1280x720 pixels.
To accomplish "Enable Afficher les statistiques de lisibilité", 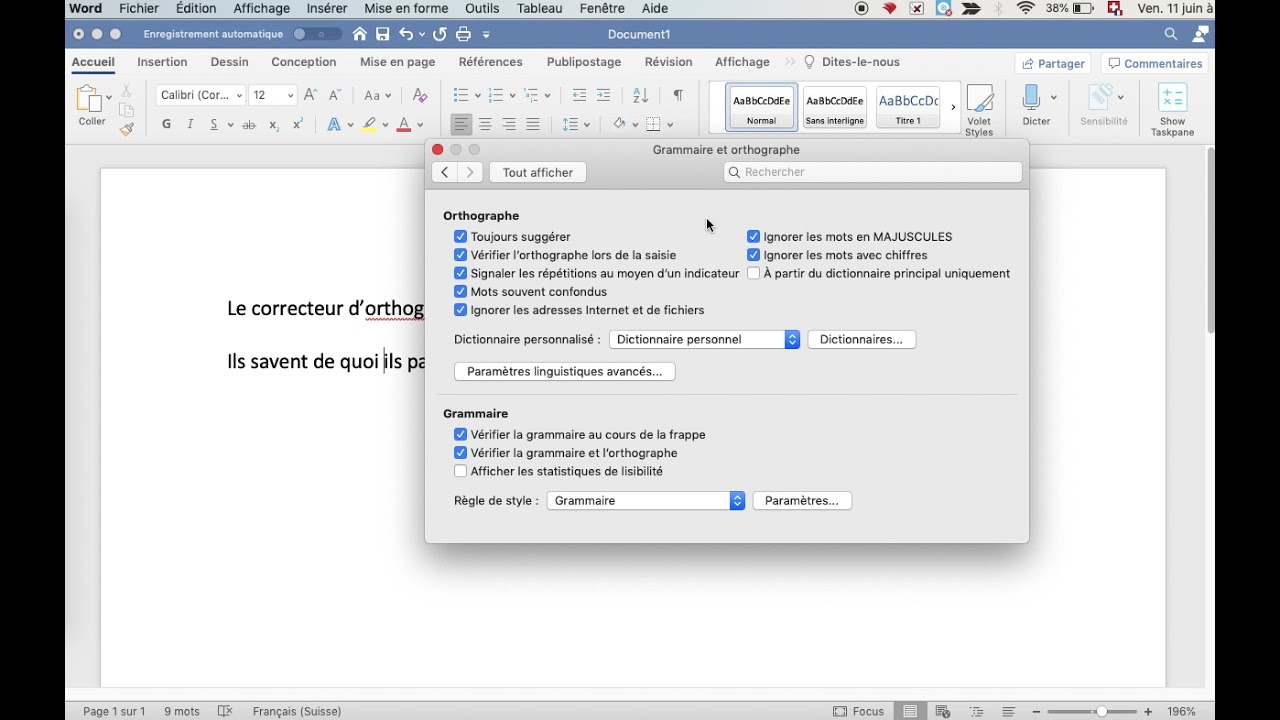I will (x=461, y=471).
